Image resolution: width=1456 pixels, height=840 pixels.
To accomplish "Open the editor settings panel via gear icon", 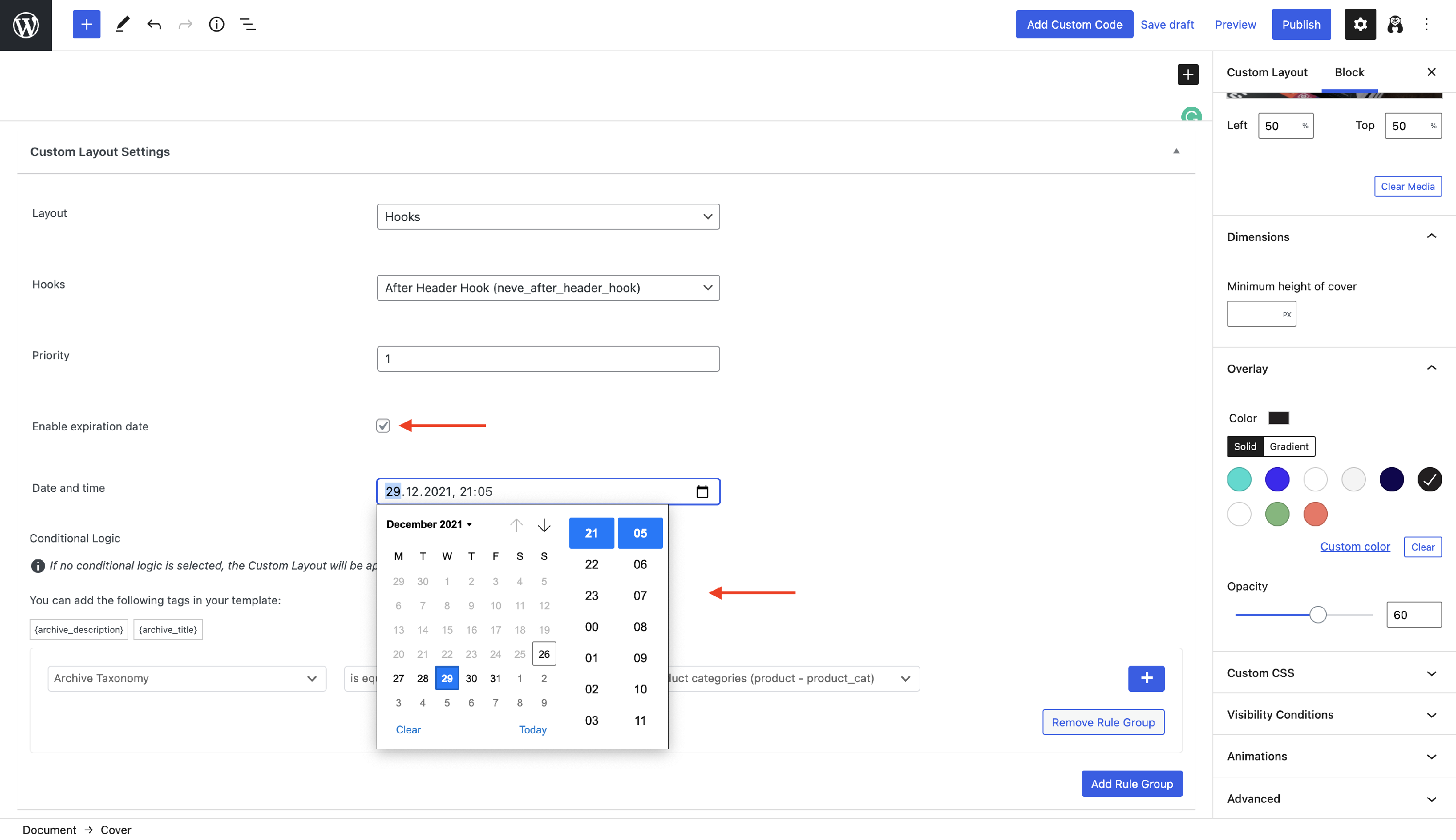I will click(x=1360, y=24).
